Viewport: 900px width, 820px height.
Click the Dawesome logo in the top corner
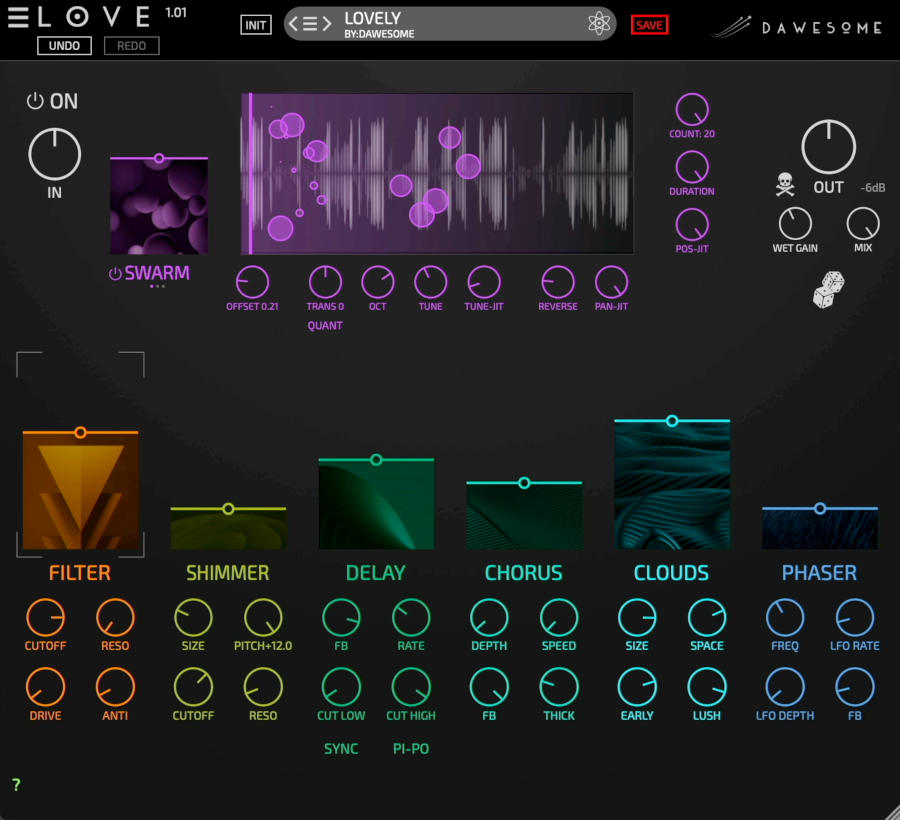tap(795, 28)
